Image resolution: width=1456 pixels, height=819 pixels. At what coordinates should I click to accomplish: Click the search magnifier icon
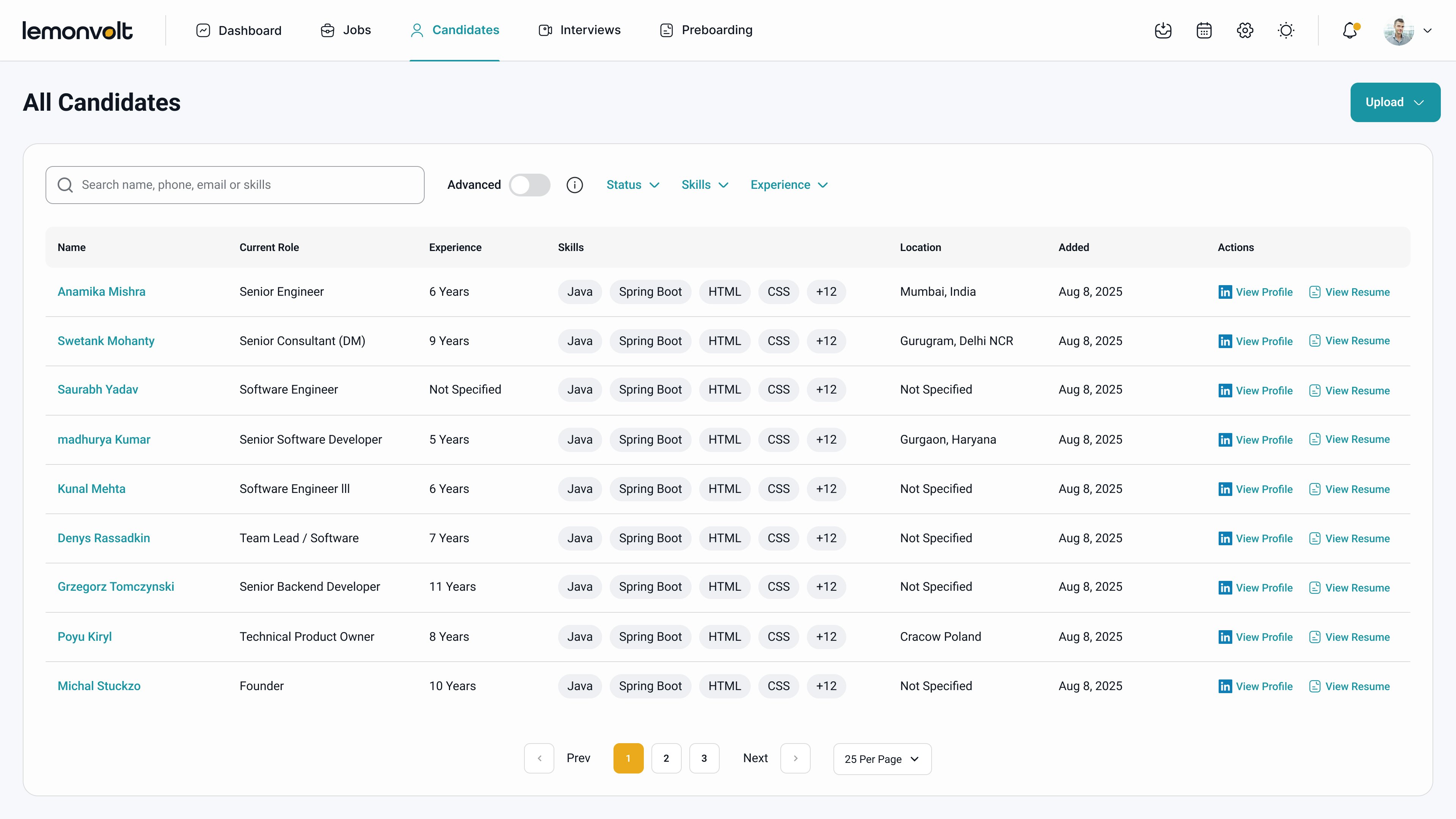click(65, 185)
